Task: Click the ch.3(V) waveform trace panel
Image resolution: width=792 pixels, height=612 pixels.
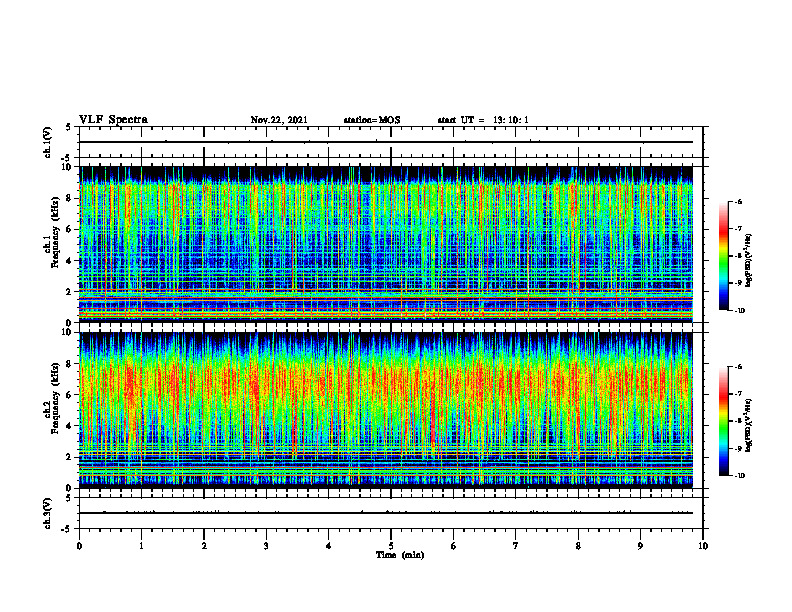Action: pos(391,513)
